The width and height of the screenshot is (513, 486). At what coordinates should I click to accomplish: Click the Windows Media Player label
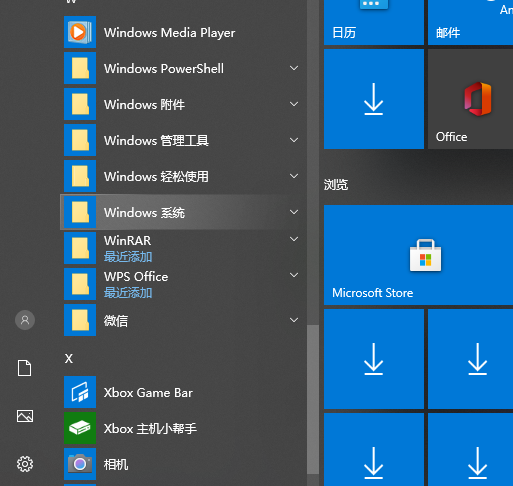point(169,33)
